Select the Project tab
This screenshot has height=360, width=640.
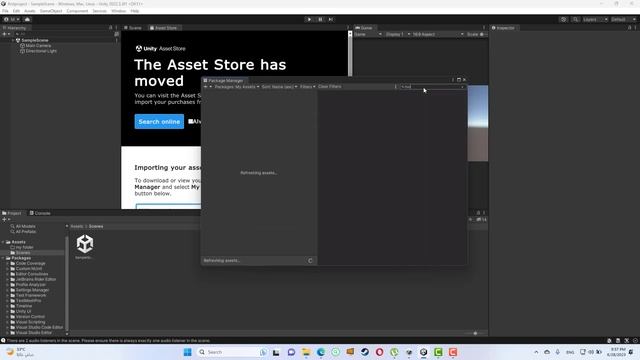pos(12,213)
